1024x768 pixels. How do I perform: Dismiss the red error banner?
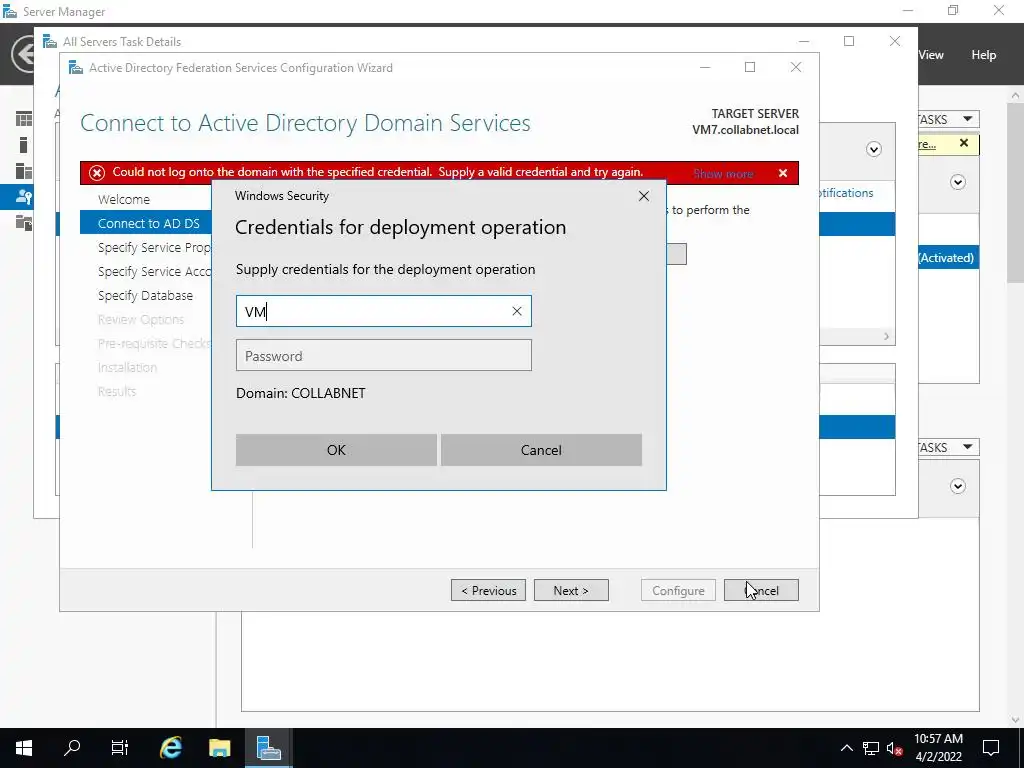coord(782,173)
